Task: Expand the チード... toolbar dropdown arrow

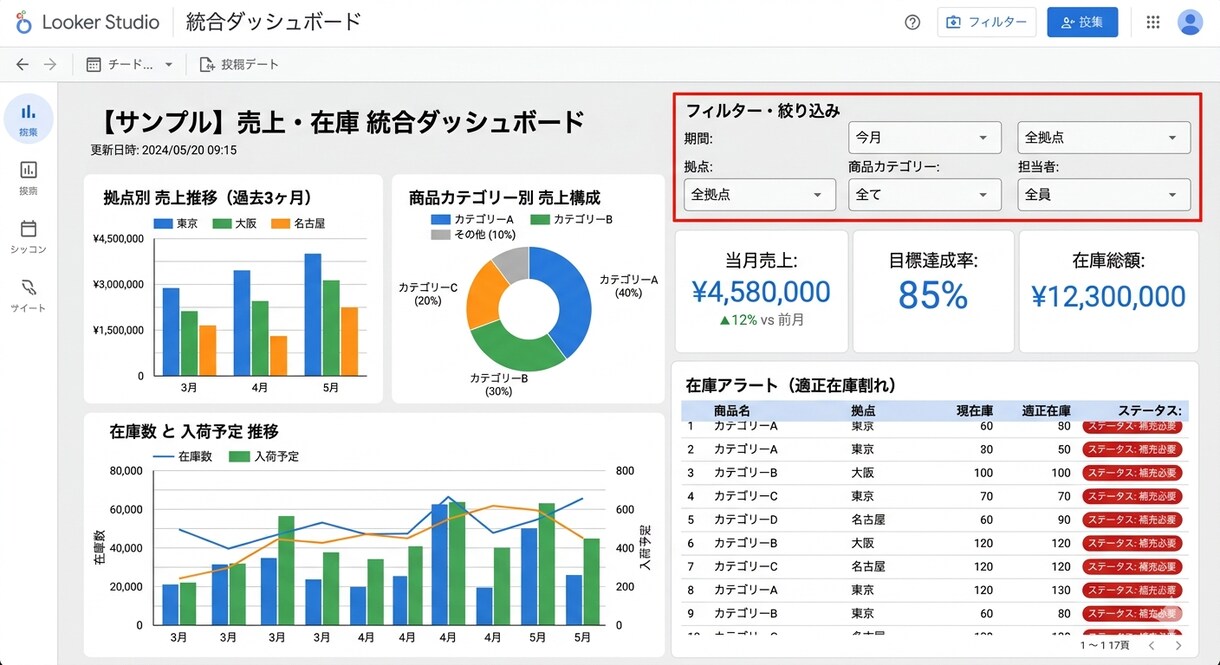Action: 168,65
